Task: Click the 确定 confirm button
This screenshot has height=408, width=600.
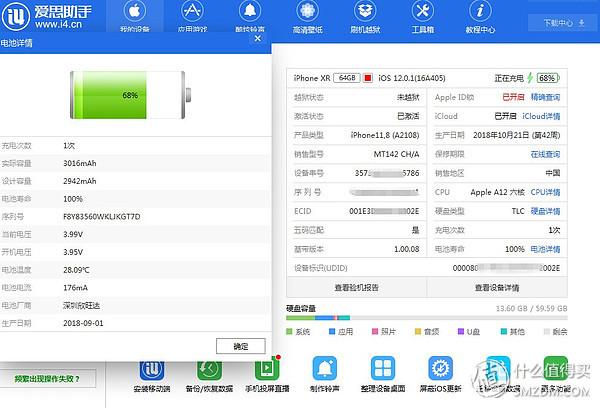Action: click(x=241, y=346)
